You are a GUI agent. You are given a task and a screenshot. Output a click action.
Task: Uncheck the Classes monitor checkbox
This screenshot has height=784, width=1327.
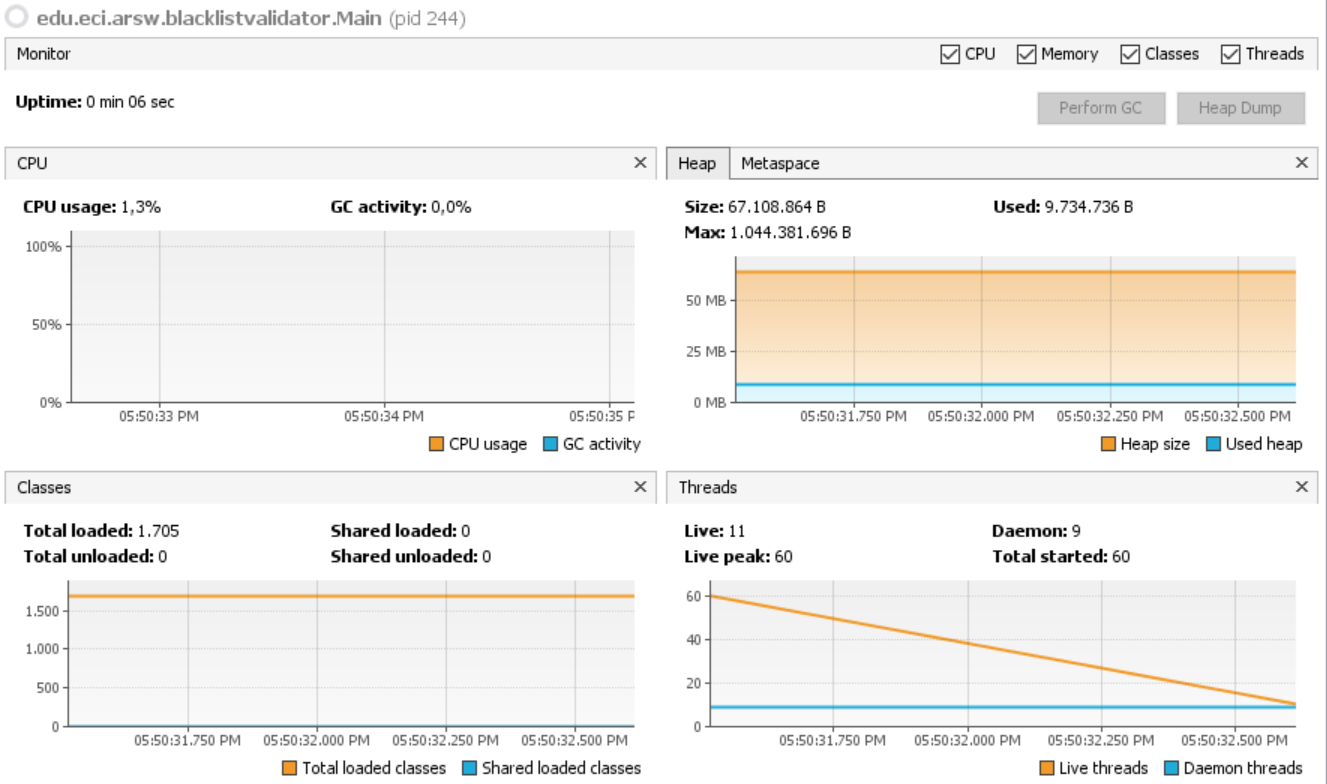(1129, 55)
